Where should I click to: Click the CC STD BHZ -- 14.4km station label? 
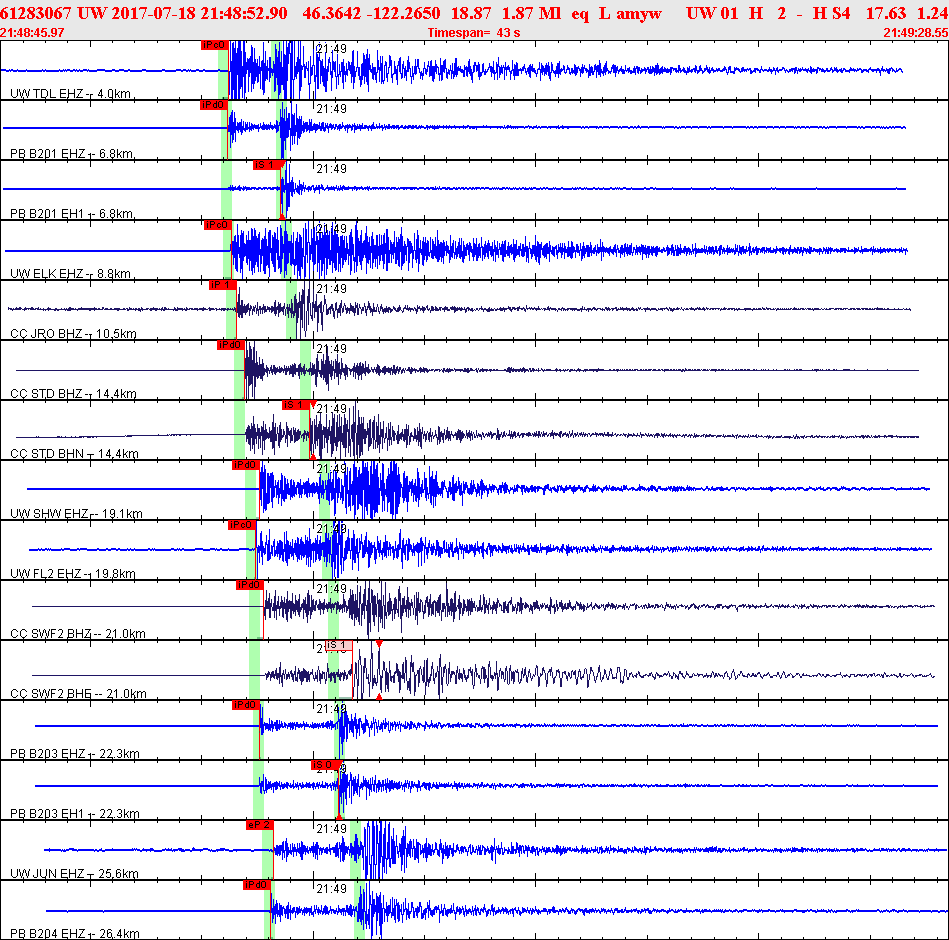click(x=73, y=393)
